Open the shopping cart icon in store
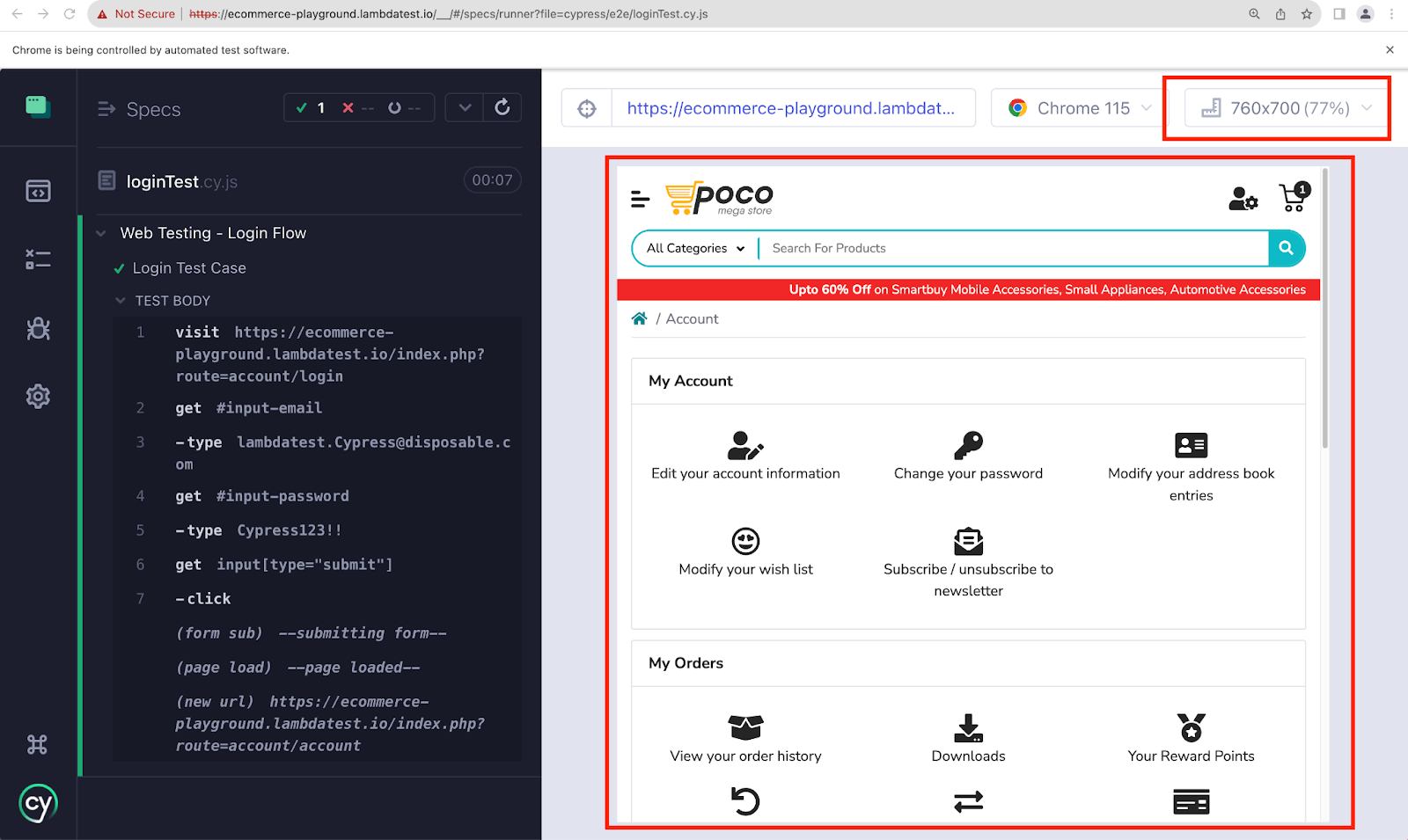This screenshot has width=1408, height=840. (1294, 198)
